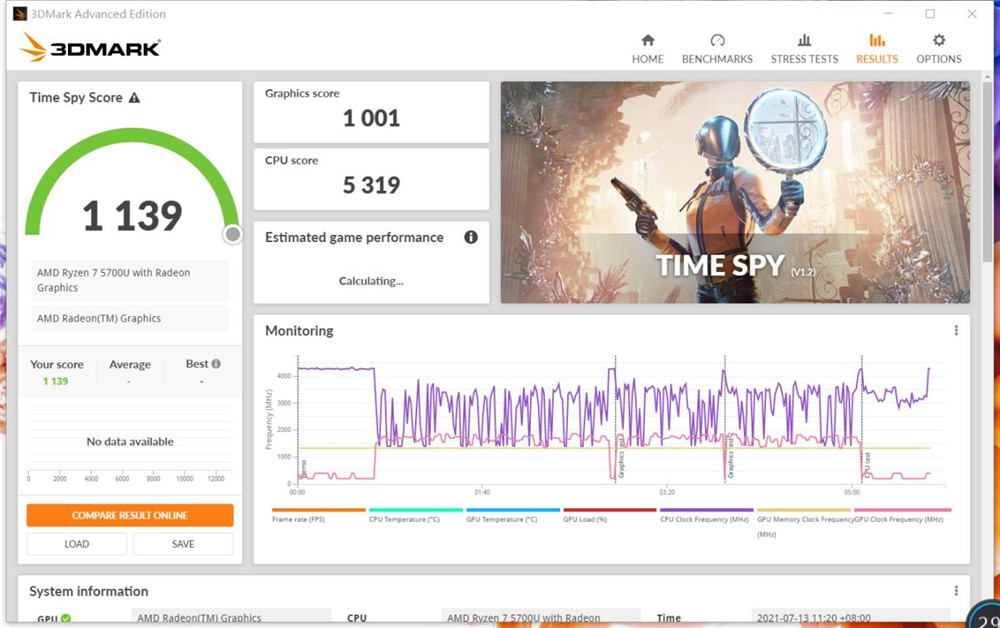Screen dimensions: 1000x628
Task: Open System information three-dot menu
Action: point(956,591)
